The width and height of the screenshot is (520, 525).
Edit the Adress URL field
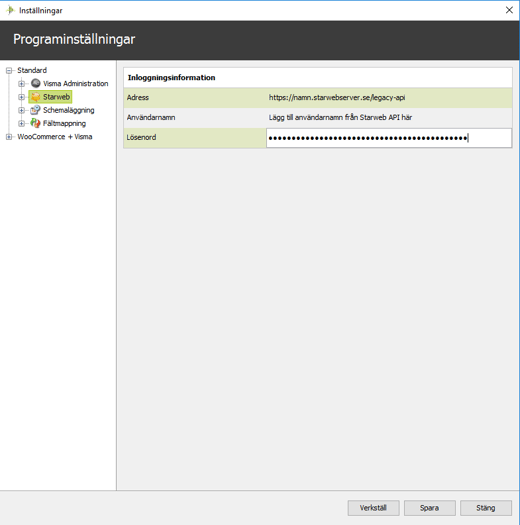pos(389,98)
